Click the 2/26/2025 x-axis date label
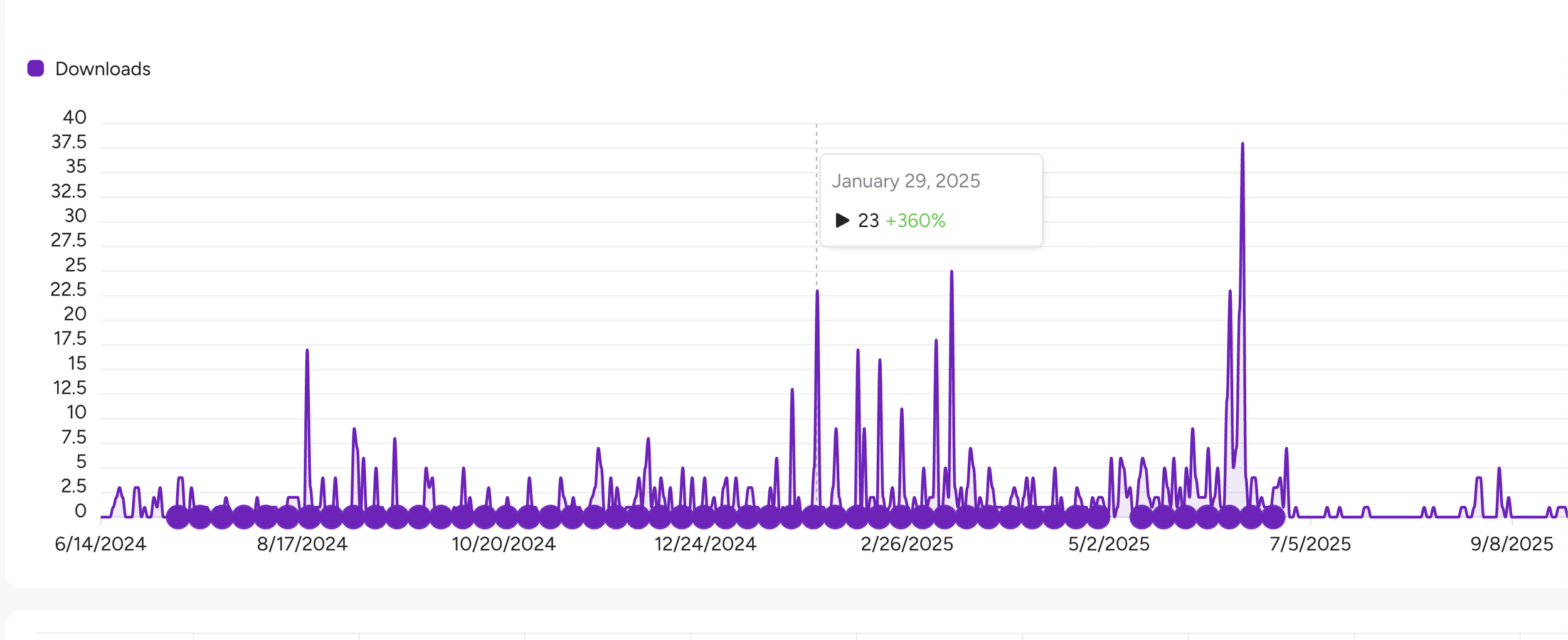Screen dimensions: 1568x640 907,544
